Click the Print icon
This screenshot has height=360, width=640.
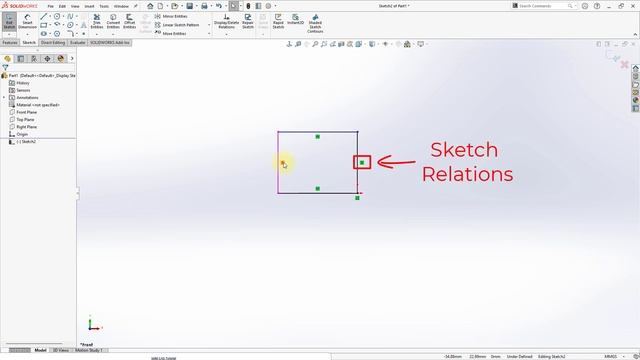(x=204, y=6)
